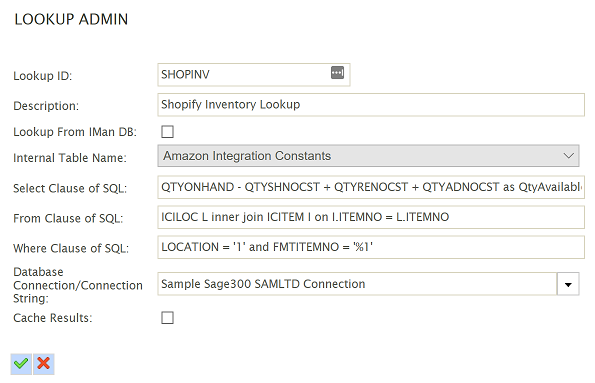Click the Shopify Inventory Lookup description field
This screenshot has width=595, height=383.
371,105
